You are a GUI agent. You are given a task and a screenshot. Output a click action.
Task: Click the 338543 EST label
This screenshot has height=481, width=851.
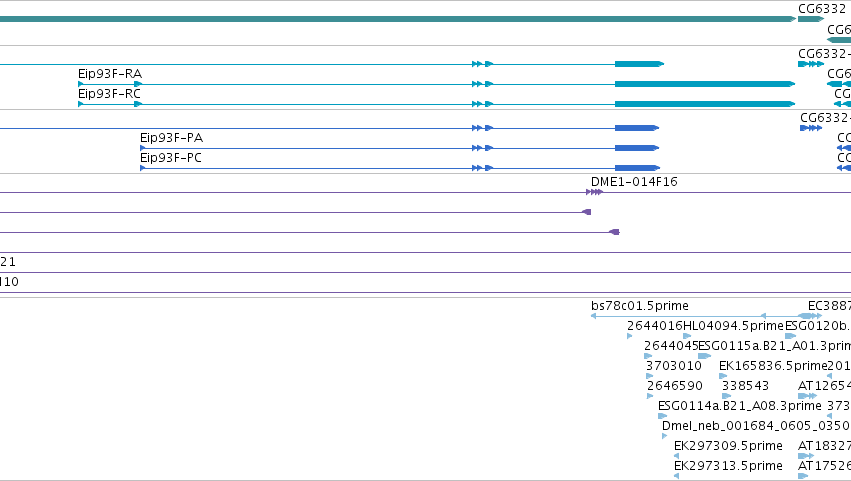click(x=745, y=386)
